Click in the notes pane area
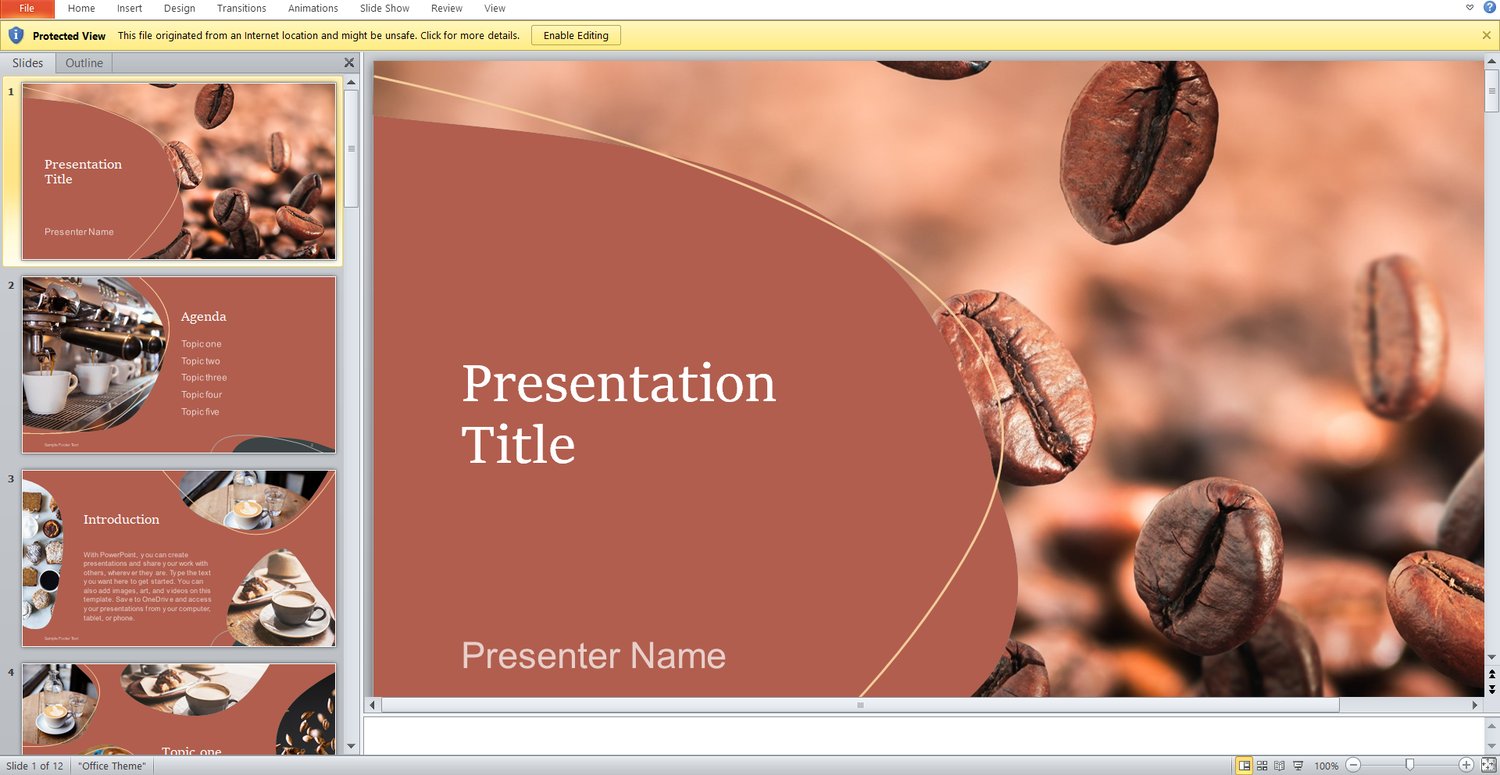Image resolution: width=1500 pixels, height=775 pixels. [x=922, y=735]
